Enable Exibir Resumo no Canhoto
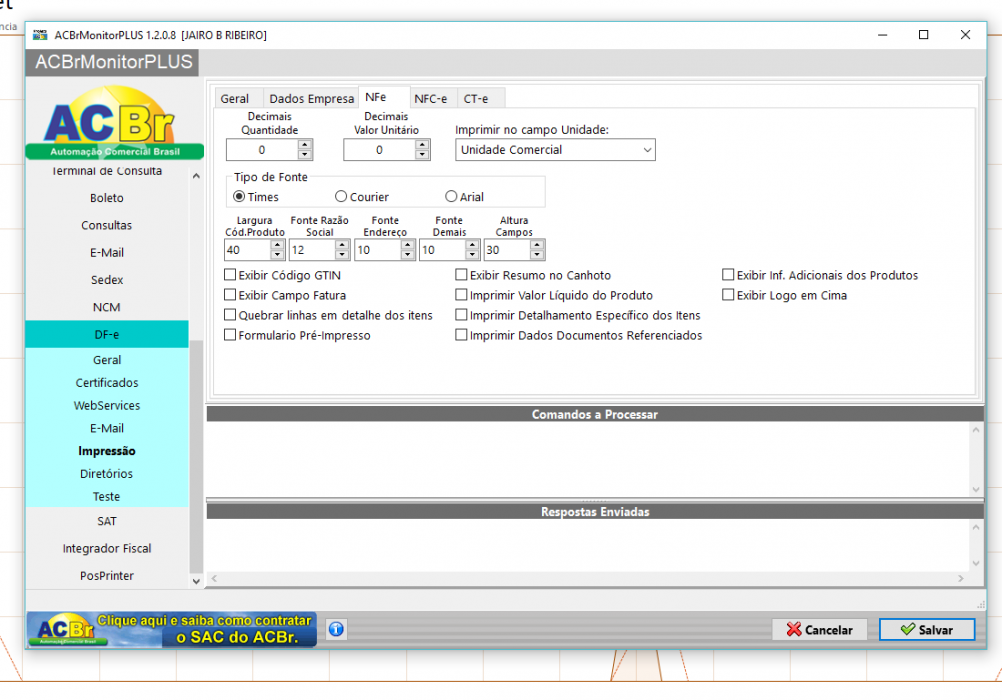Image resolution: width=1002 pixels, height=700 pixels. [x=461, y=275]
